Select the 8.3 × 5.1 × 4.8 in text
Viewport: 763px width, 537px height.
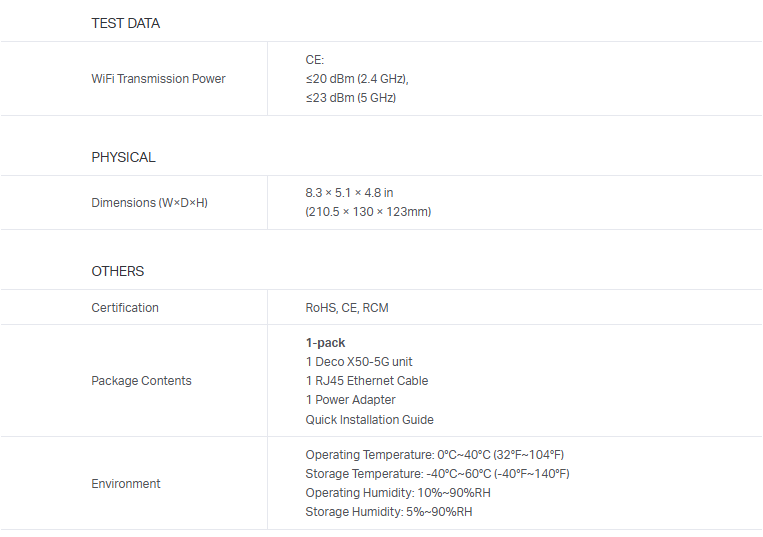(349, 192)
